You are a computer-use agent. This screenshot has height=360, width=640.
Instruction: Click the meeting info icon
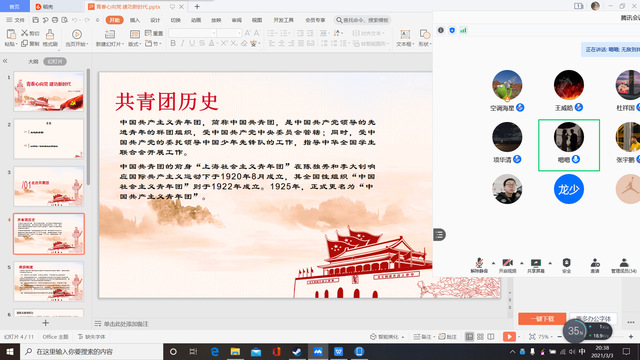tap(441, 30)
